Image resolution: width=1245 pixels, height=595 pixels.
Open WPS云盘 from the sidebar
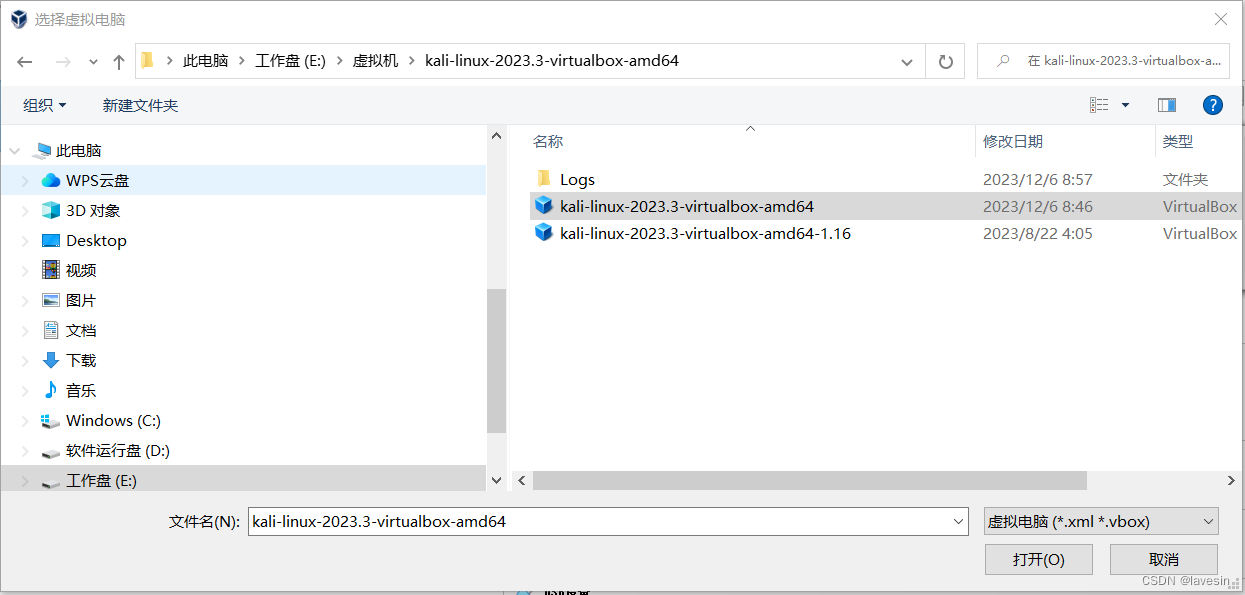[x=97, y=180]
